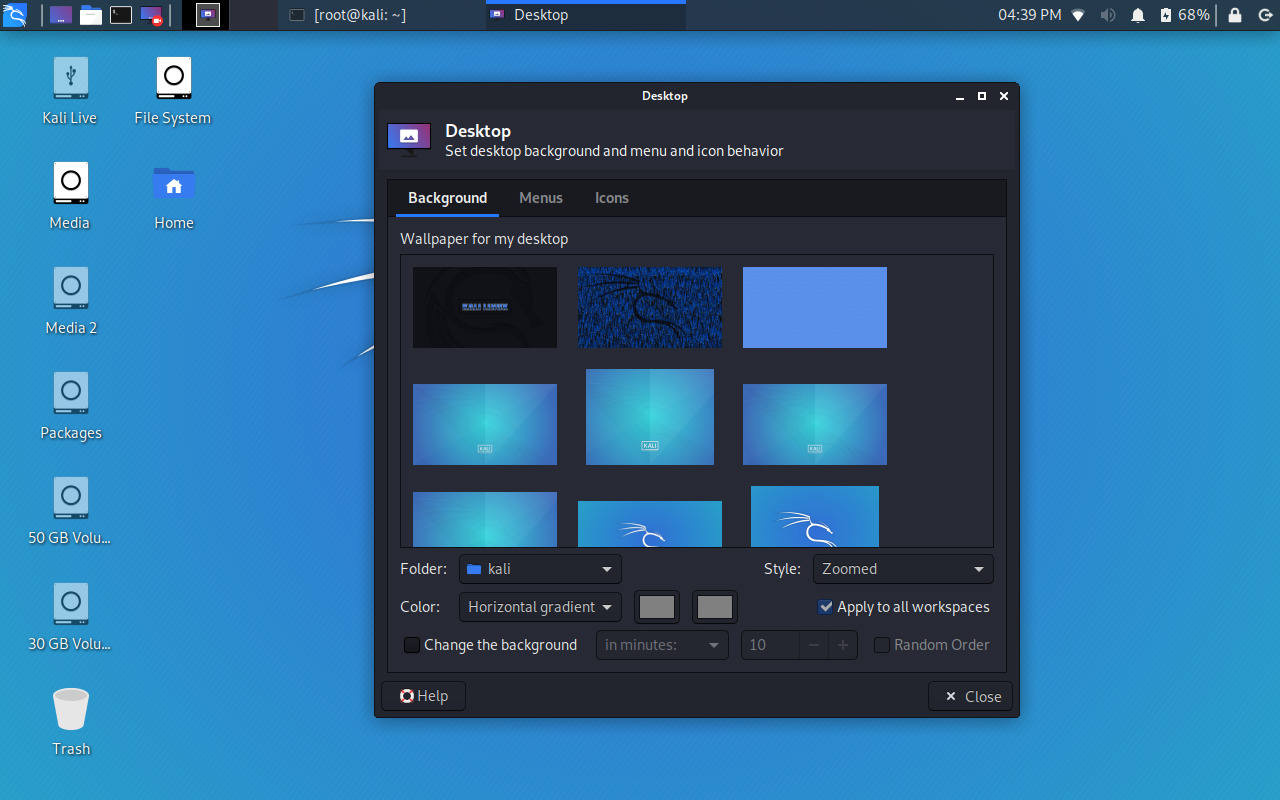Click the screen lock icon in the tray

coord(1233,14)
